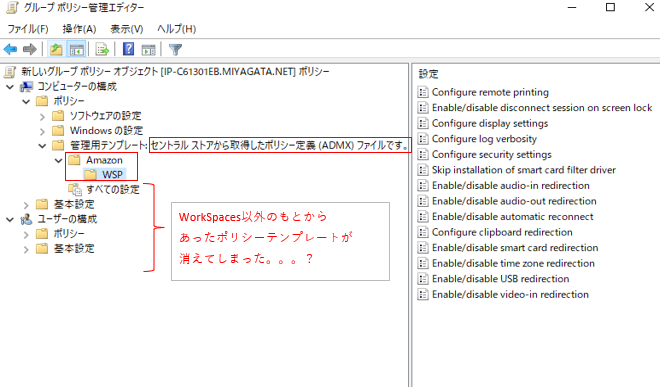Click the コンピューターの構成 computer icon
660x387 pixels.
coord(27,87)
